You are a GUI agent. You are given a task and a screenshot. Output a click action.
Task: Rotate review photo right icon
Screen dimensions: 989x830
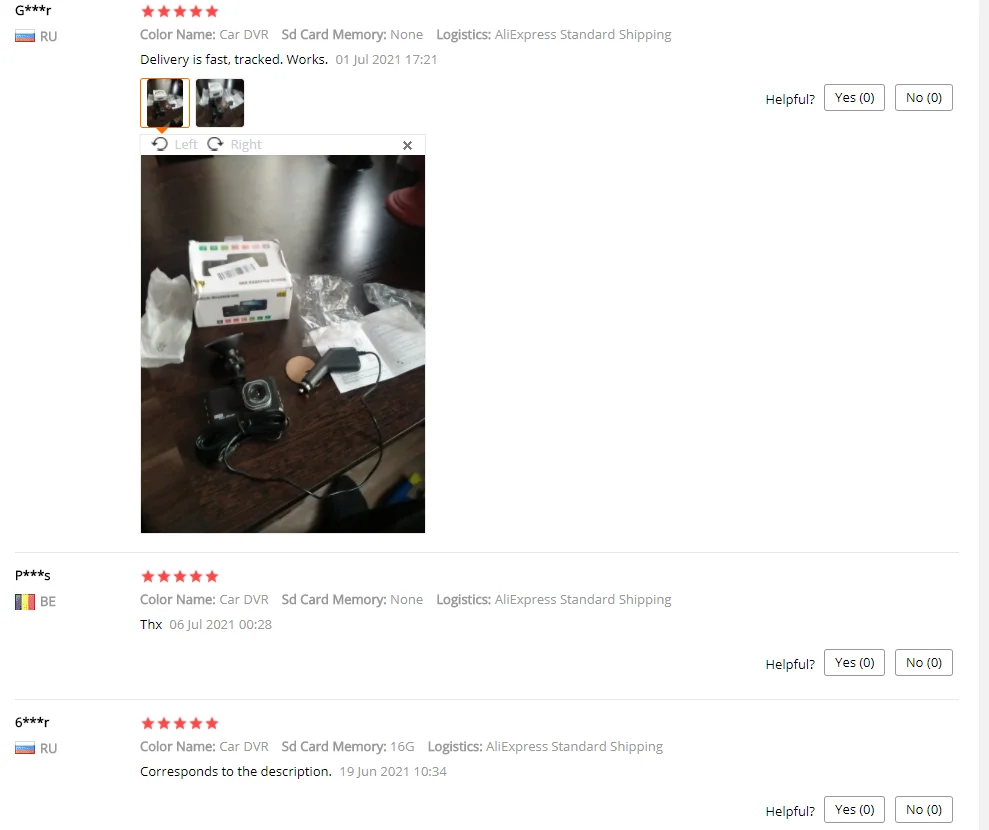215,144
